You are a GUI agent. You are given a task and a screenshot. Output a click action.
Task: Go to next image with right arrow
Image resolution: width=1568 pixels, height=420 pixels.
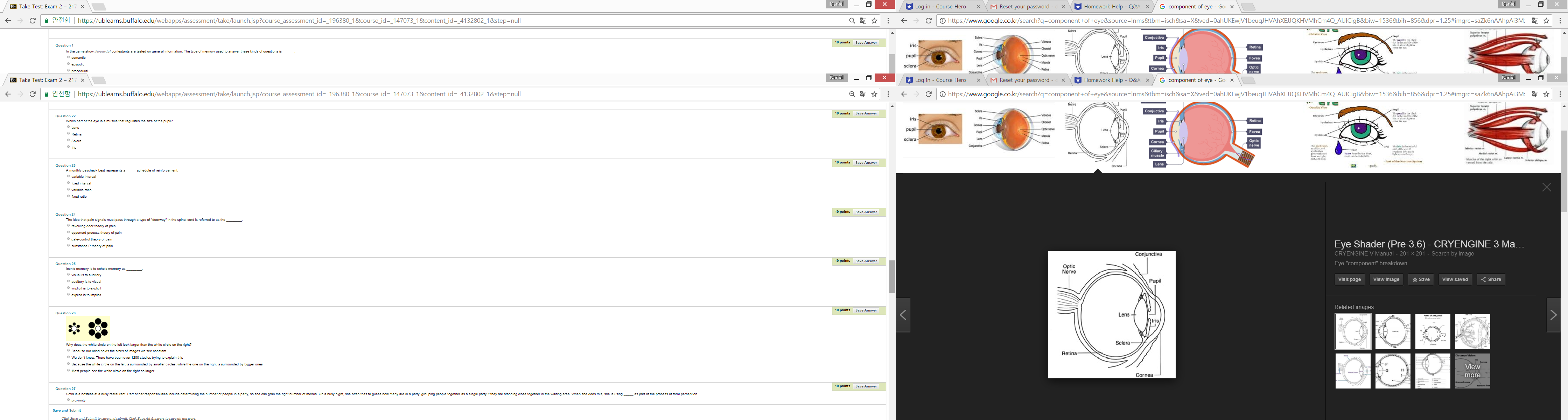[1553, 315]
